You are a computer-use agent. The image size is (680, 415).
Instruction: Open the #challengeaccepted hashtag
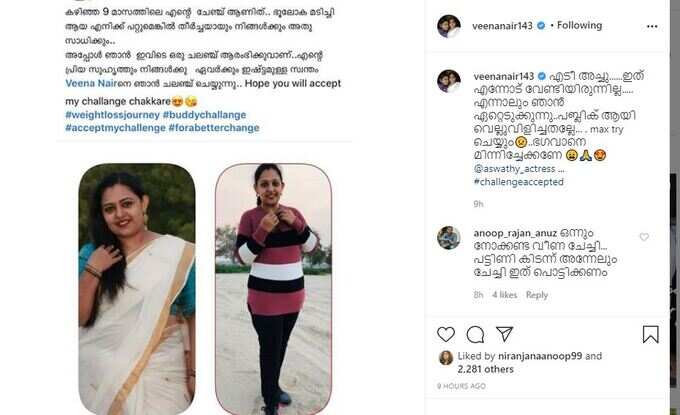pos(519,182)
